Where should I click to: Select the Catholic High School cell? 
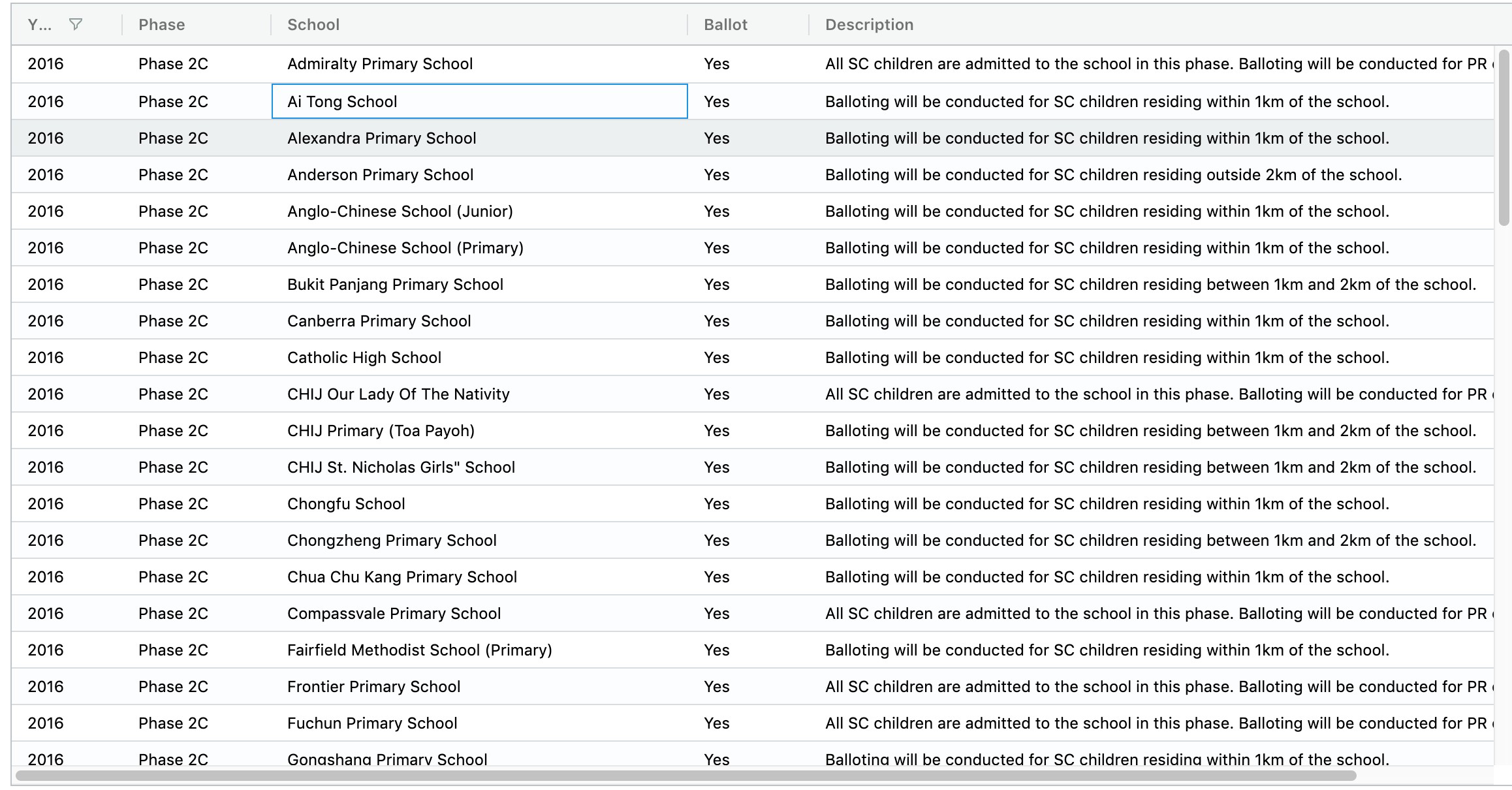click(364, 358)
